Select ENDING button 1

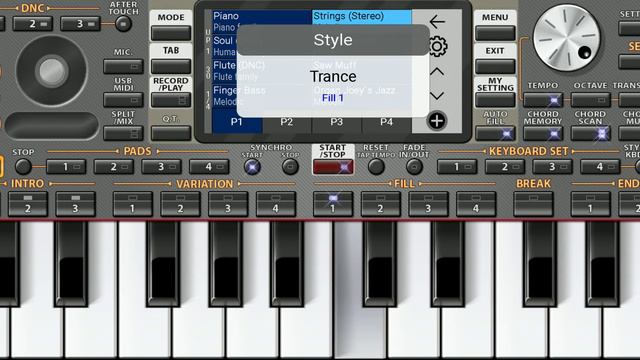coord(591,204)
